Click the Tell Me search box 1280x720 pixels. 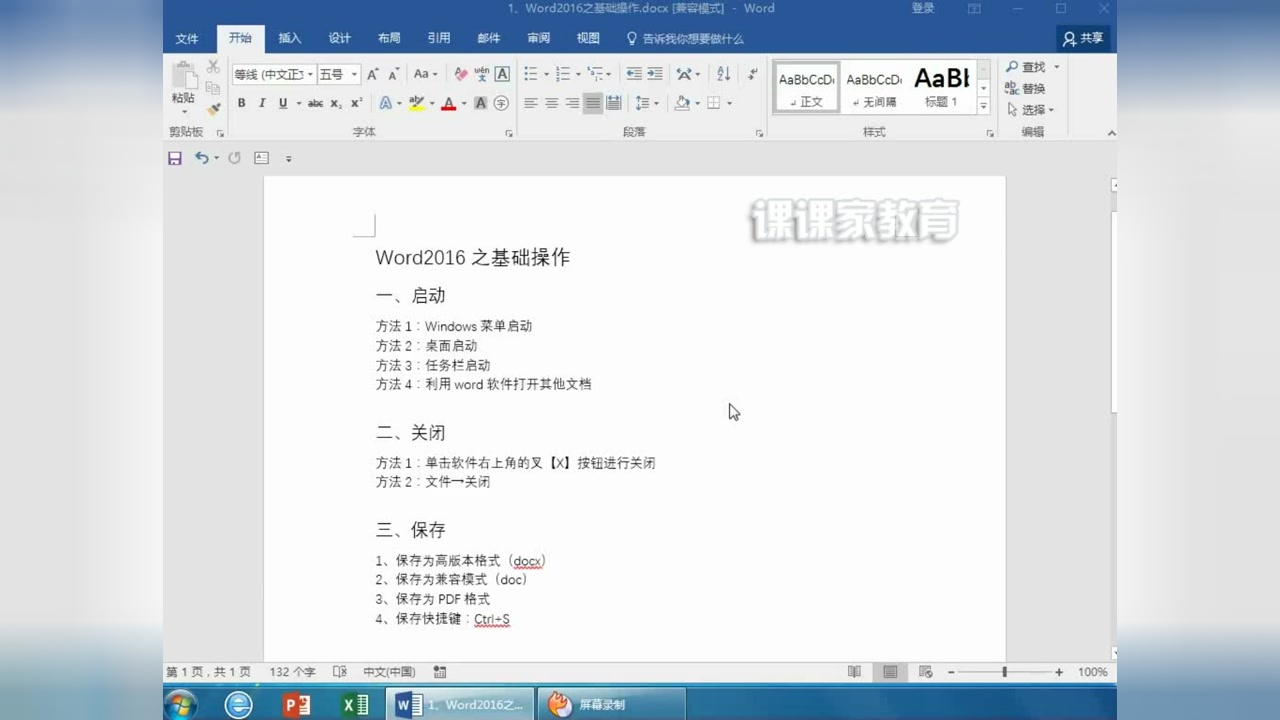tap(685, 38)
